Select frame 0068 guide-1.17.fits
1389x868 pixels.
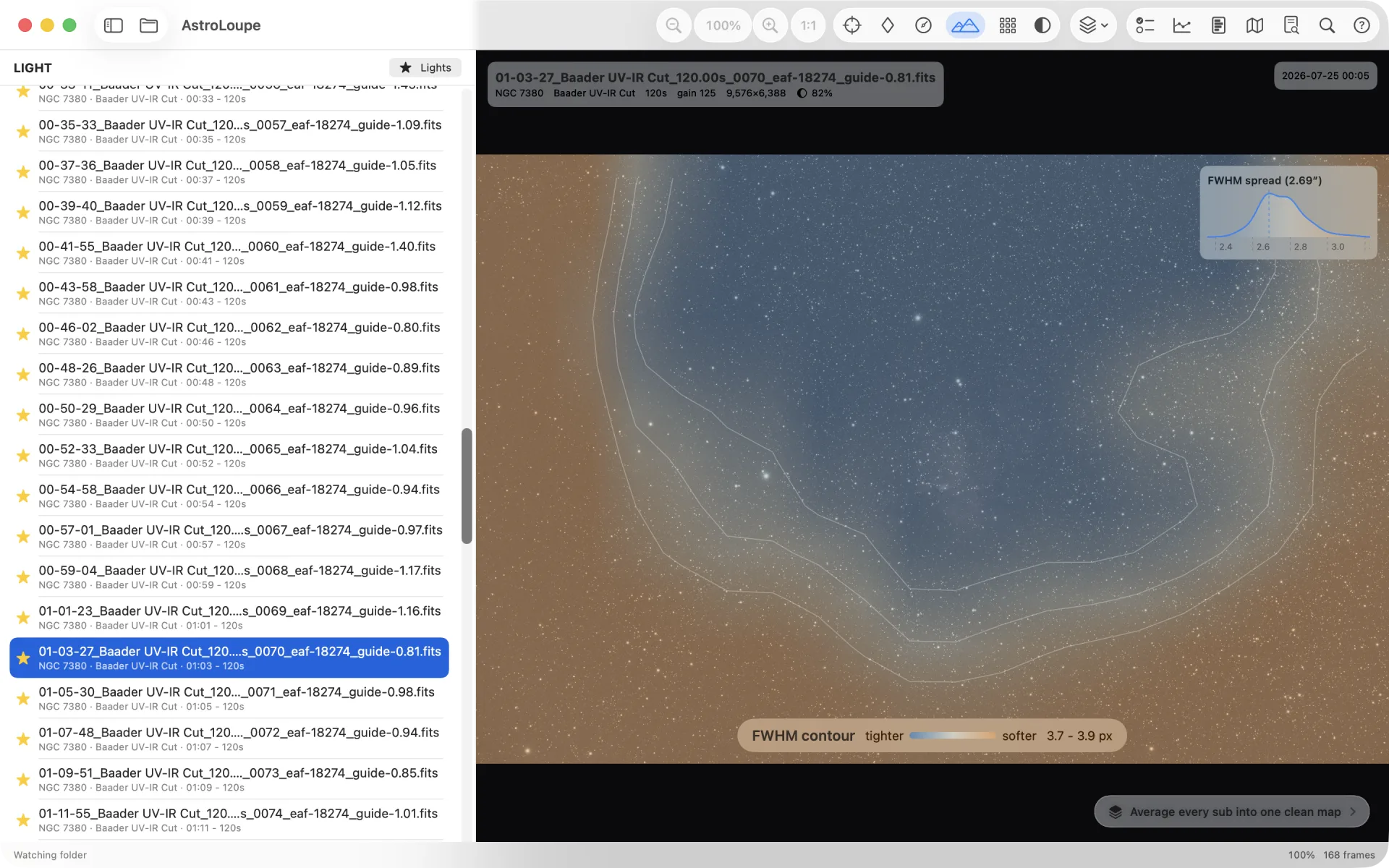tap(229, 576)
